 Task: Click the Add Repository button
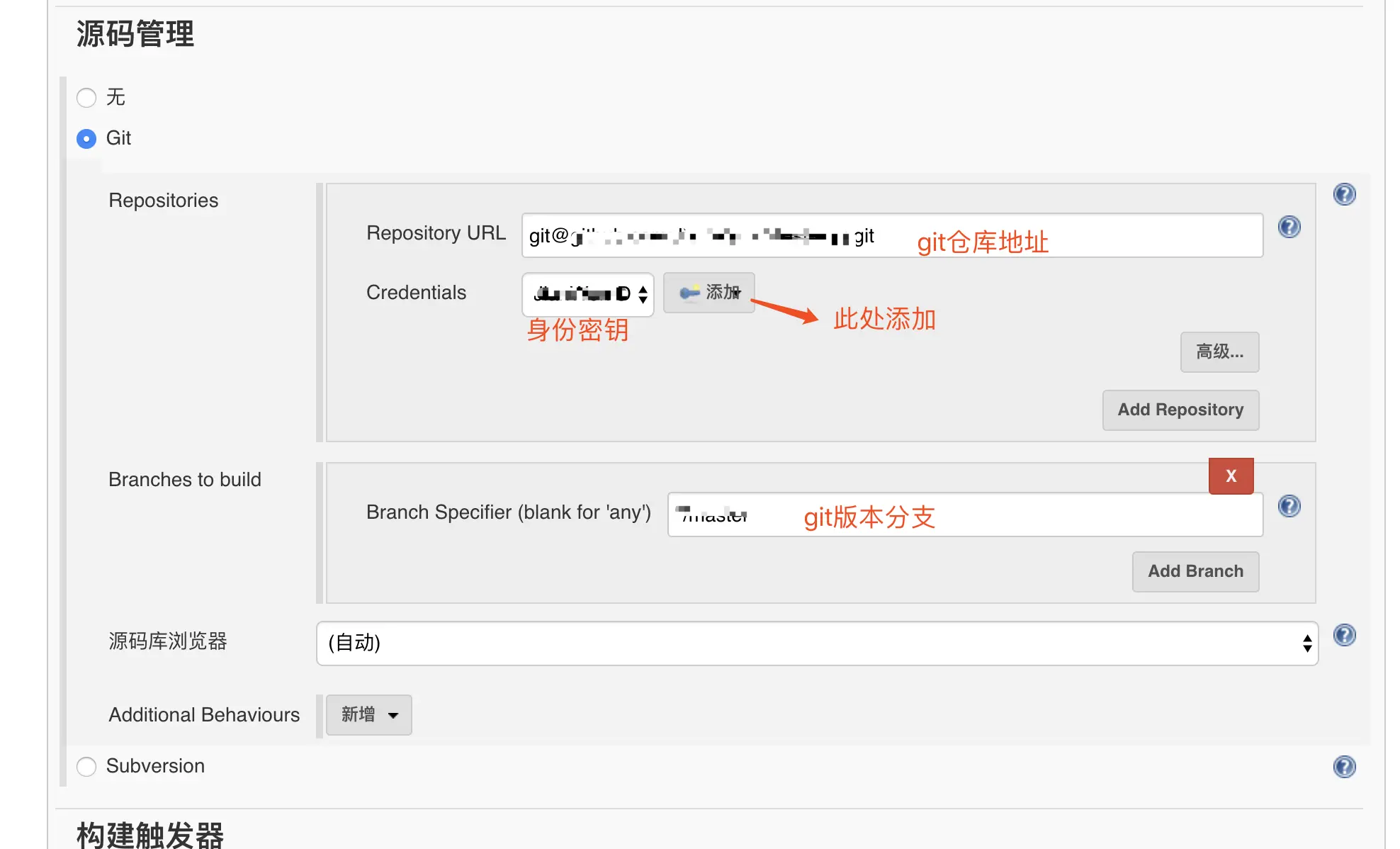[1180, 410]
